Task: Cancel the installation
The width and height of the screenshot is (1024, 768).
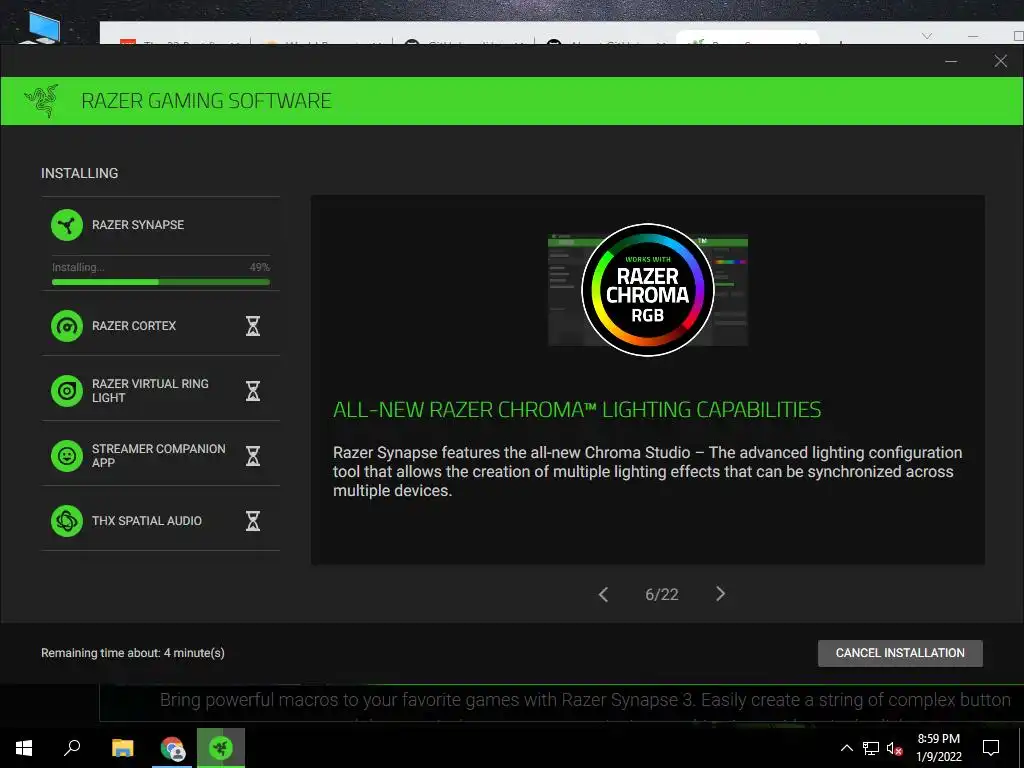Action: pos(900,653)
